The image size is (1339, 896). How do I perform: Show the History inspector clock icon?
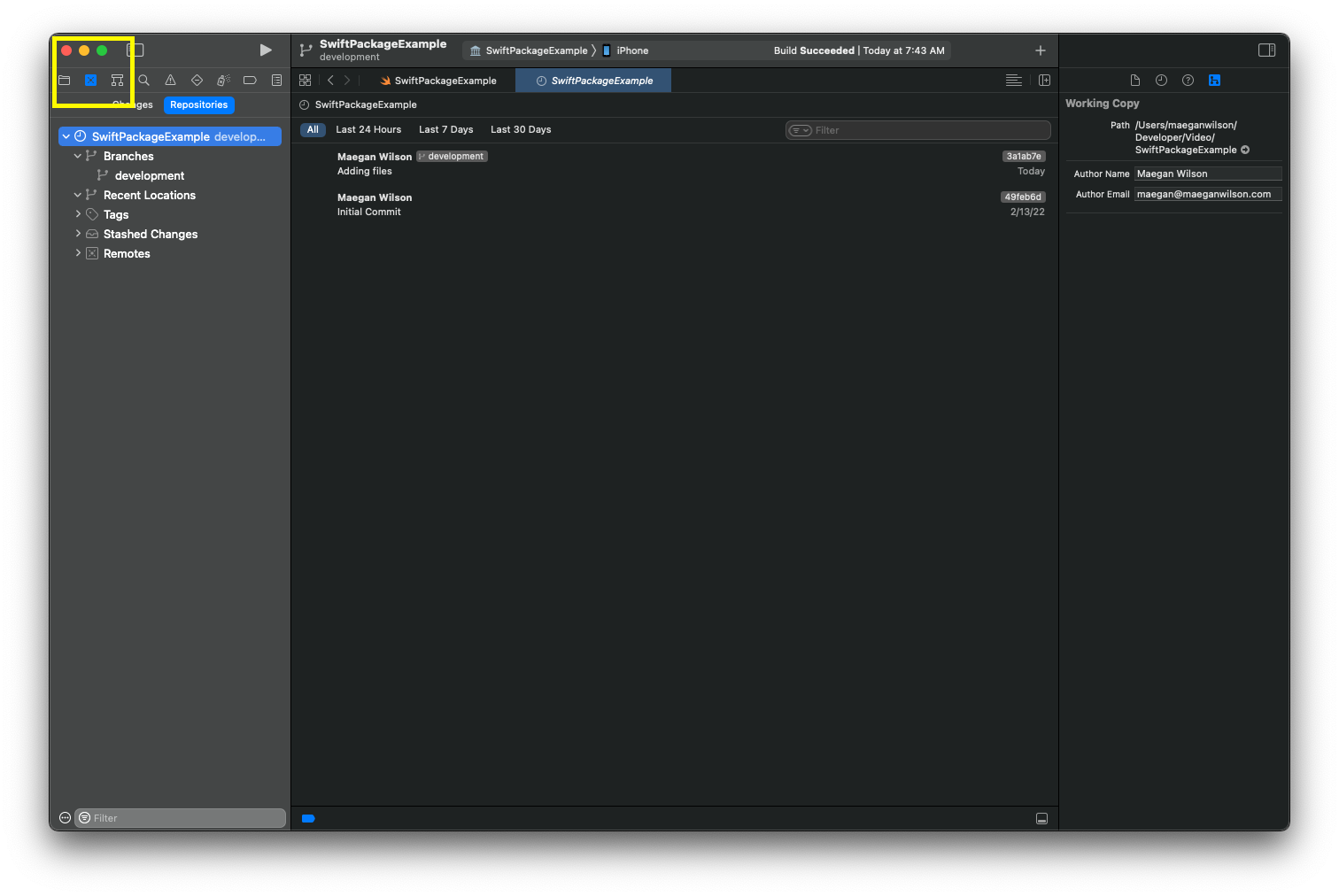click(1161, 81)
